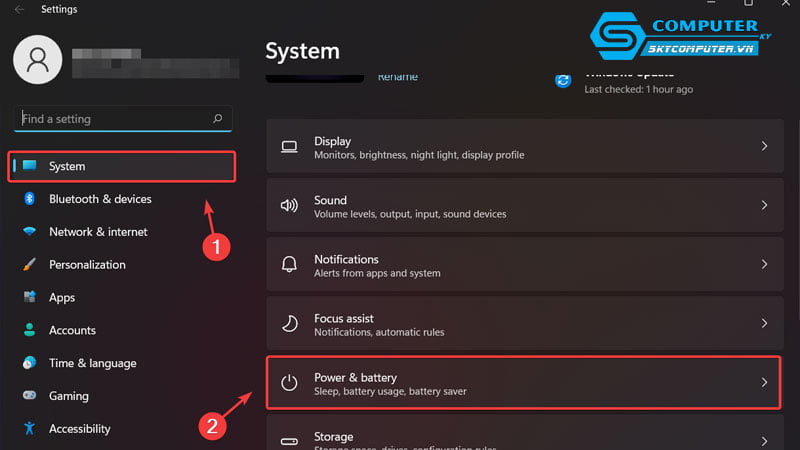Expand Focus assist with its chevron
Viewport: 800px width, 450px height.
(764, 323)
